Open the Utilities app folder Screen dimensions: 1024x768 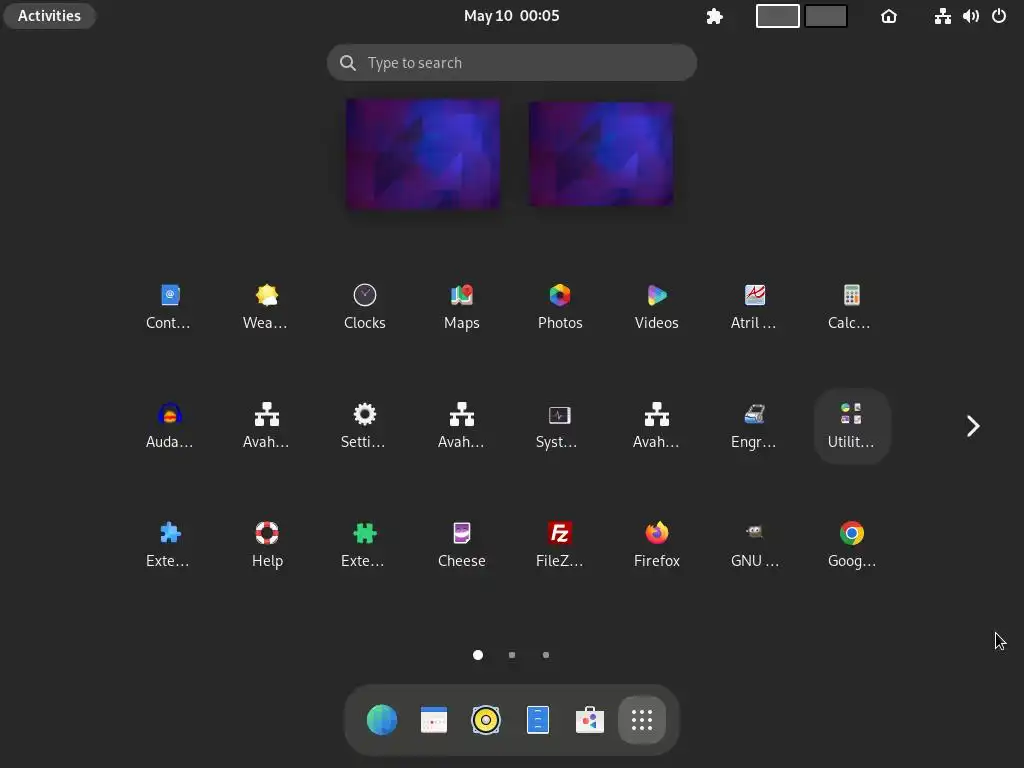(852, 426)
